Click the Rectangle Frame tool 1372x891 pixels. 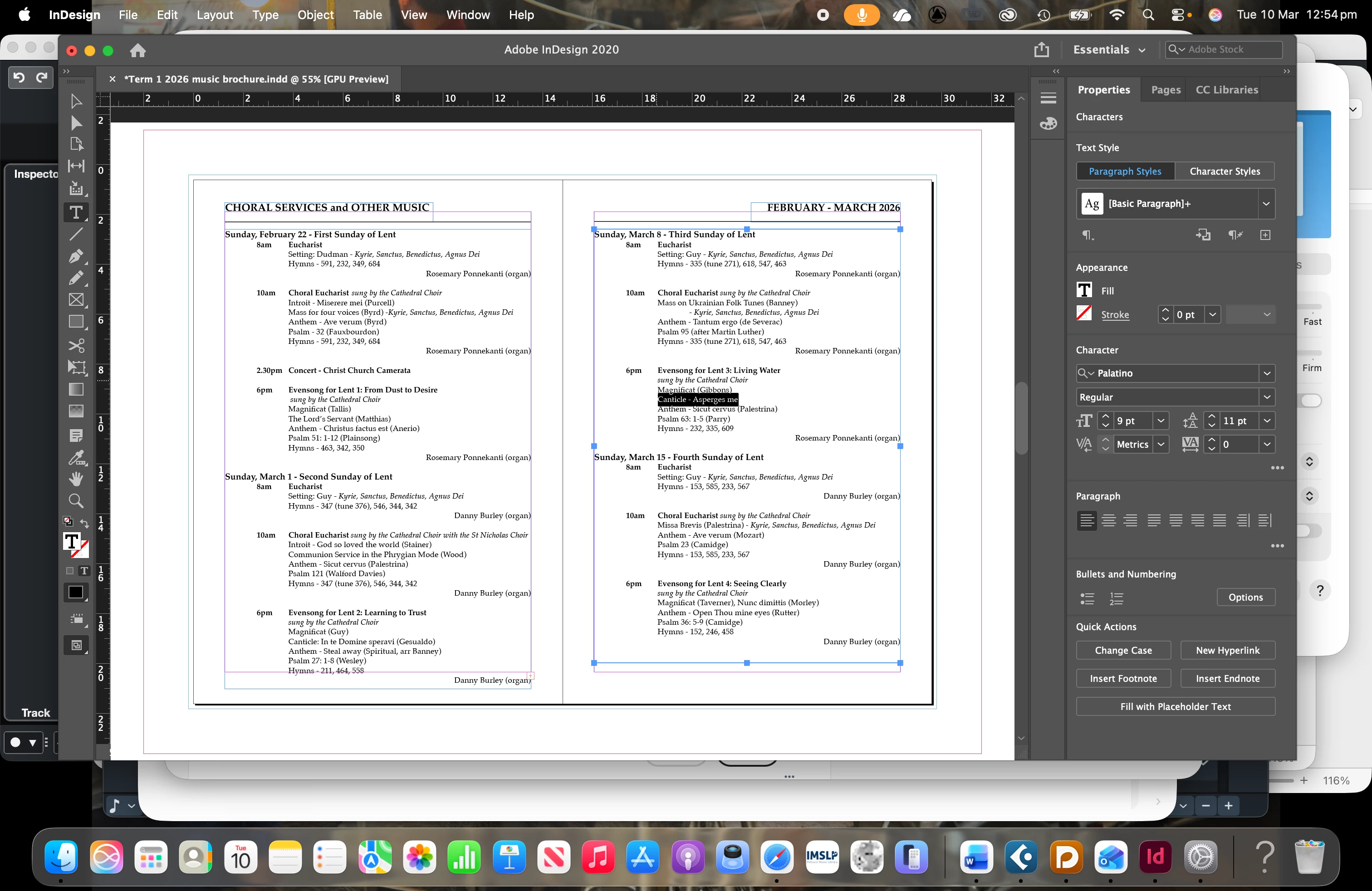pyautogui.click(x=75, y=300)
